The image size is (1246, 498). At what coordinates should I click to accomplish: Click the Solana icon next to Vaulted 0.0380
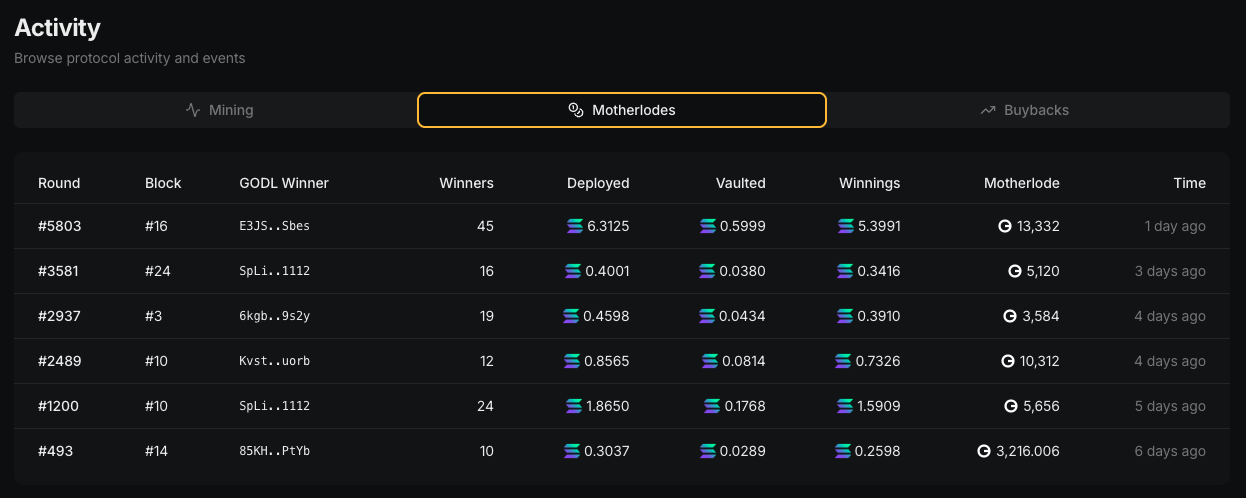coord(708,271)
